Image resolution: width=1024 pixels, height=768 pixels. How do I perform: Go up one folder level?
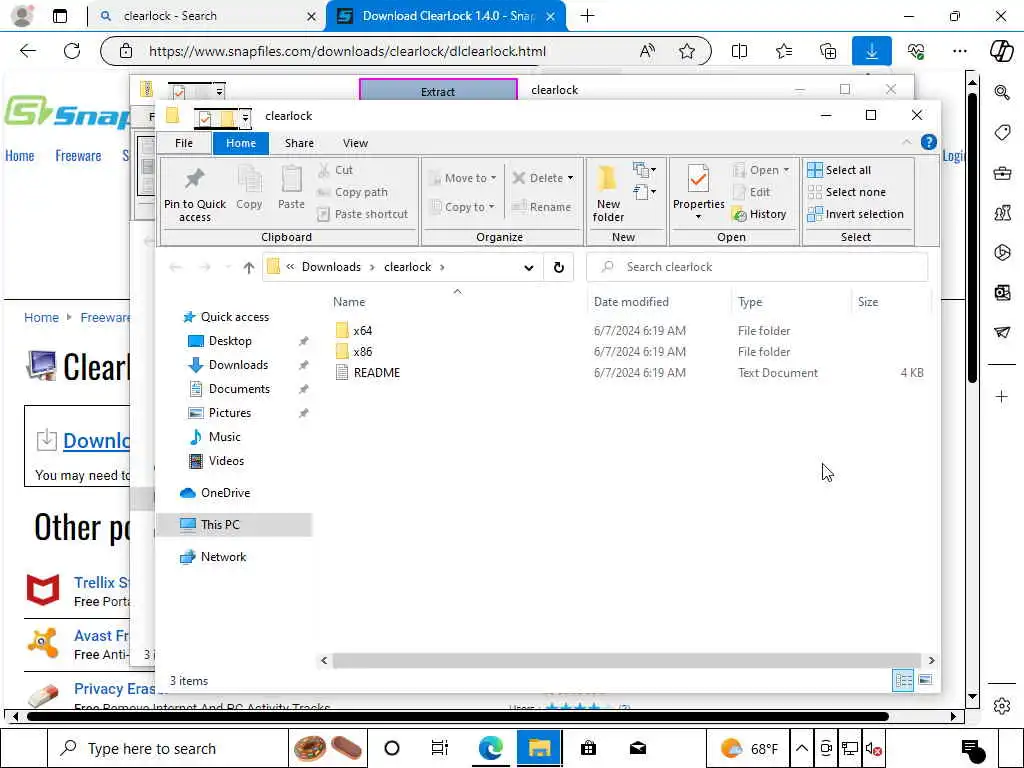pyautogui.click(x=248, y=267)
